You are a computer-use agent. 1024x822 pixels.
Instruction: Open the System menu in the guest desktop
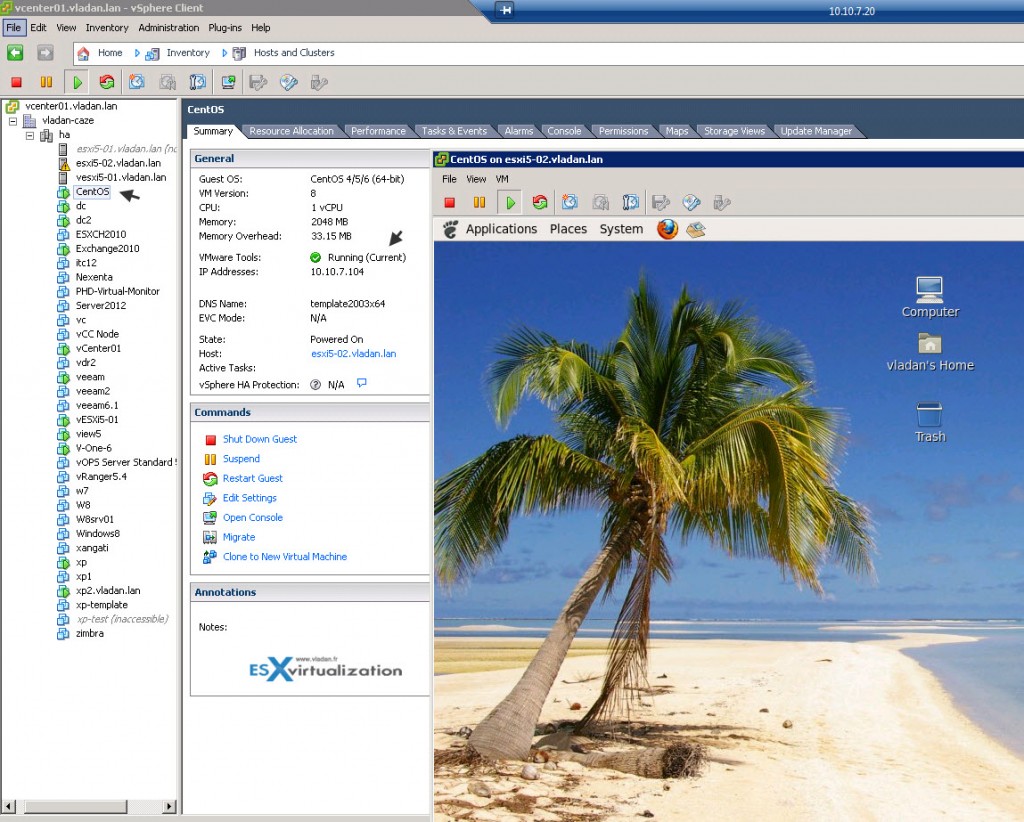tap(620, 229)
